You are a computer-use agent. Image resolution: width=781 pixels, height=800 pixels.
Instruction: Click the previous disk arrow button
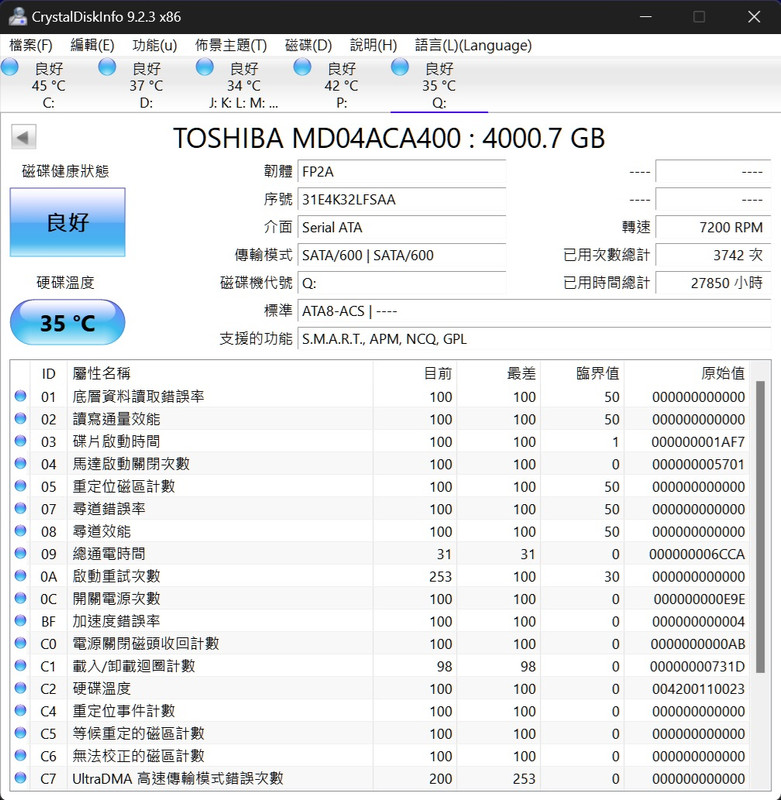(23, 137)
